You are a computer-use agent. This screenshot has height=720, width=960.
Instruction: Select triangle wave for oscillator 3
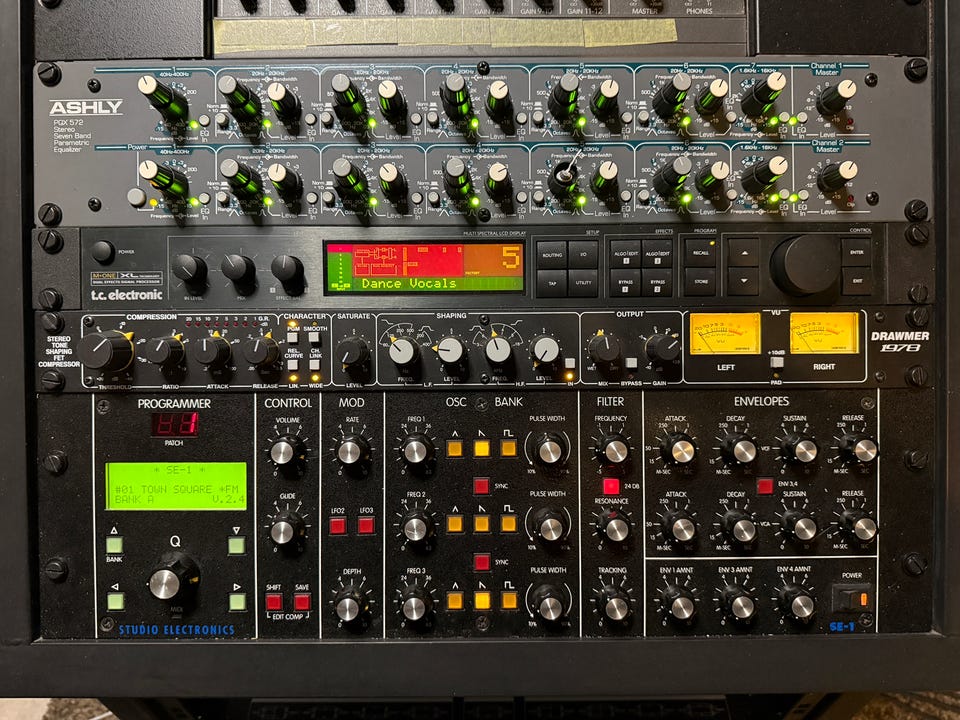coord(454,600)
